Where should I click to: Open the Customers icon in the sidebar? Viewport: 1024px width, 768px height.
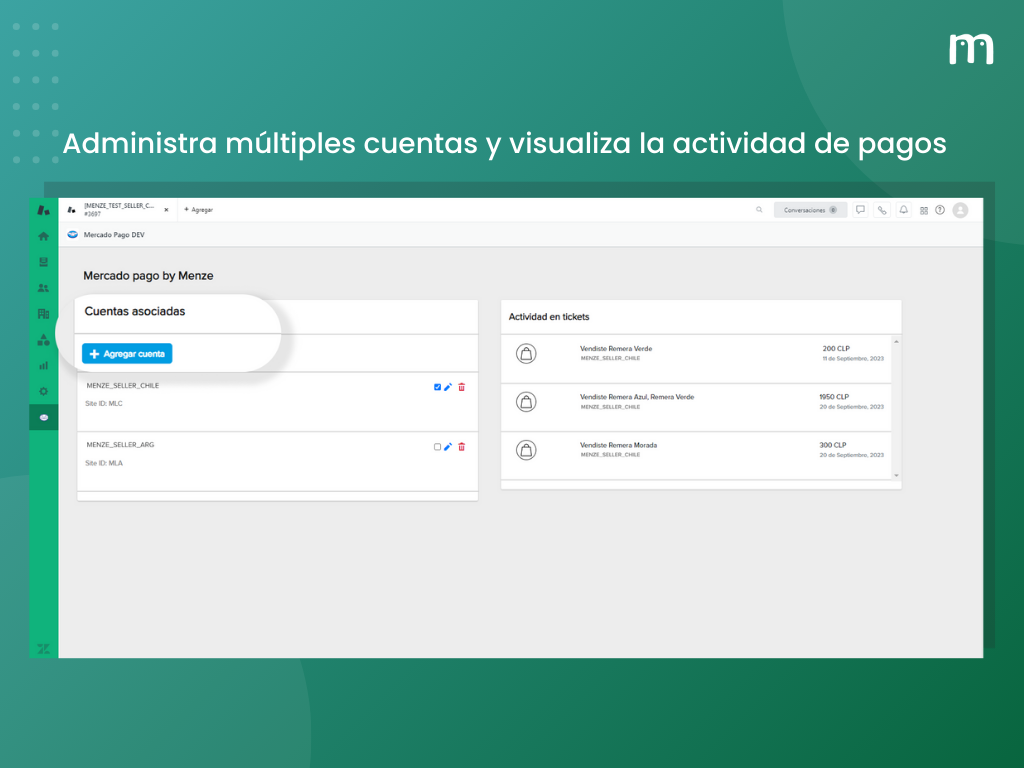(43, 288)
